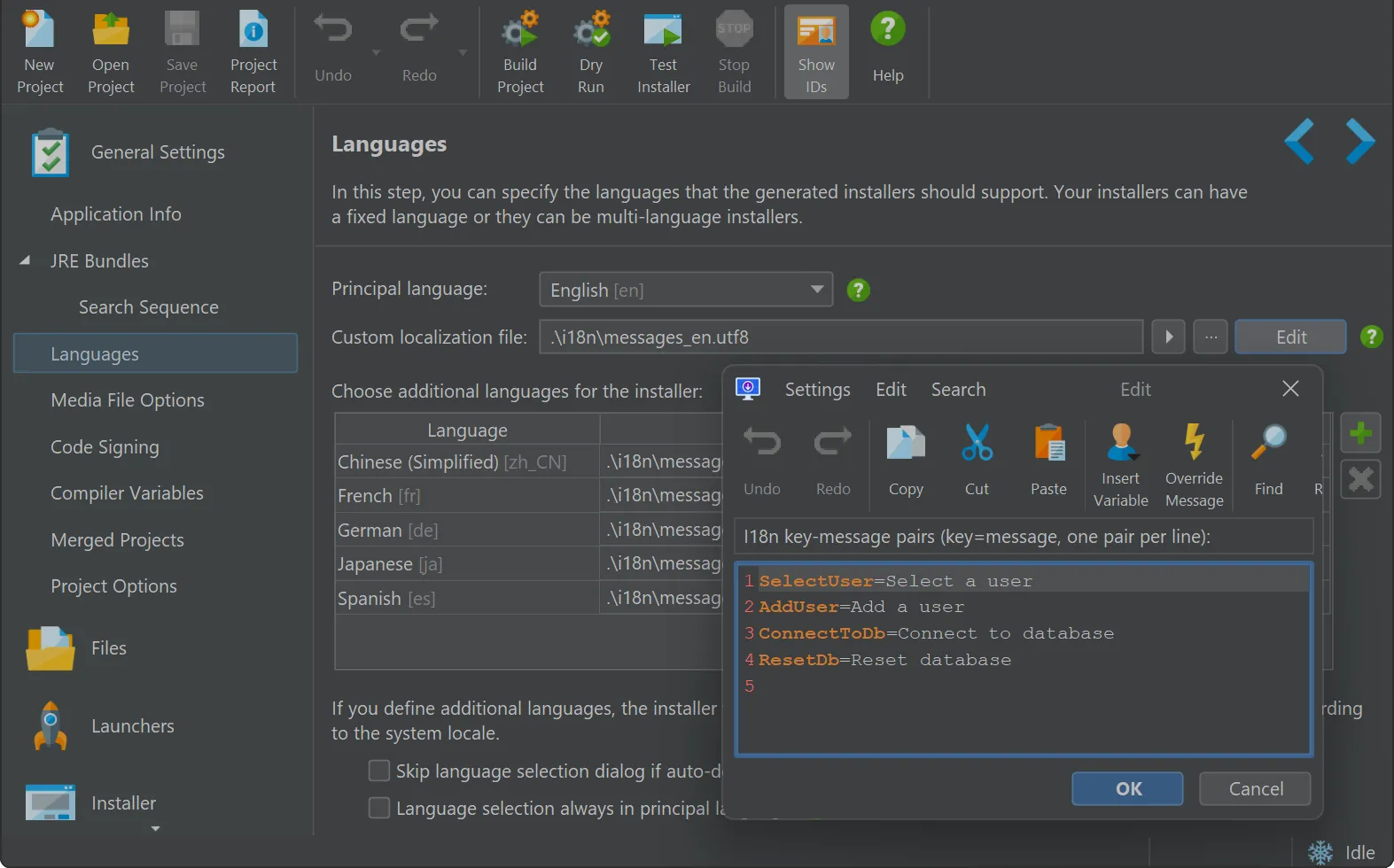
Task: Select Languages in the sidebar
Action: click(x=156, y=353)
